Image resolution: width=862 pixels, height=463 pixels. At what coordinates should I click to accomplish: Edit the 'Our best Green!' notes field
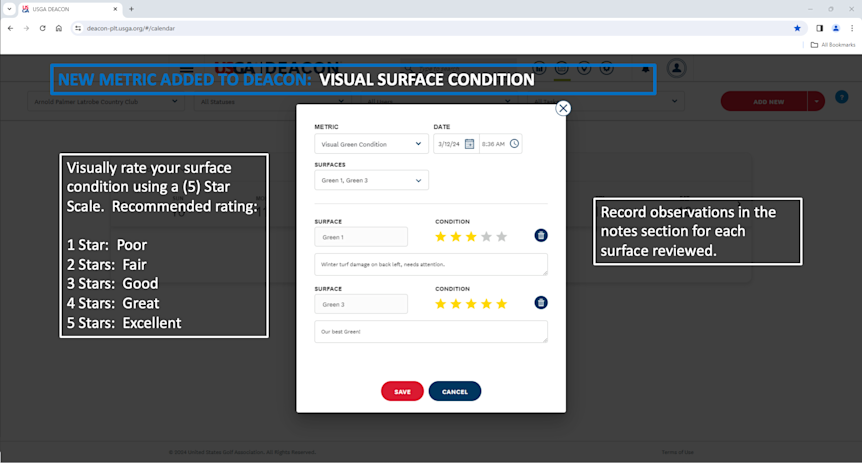coord(431,332)
